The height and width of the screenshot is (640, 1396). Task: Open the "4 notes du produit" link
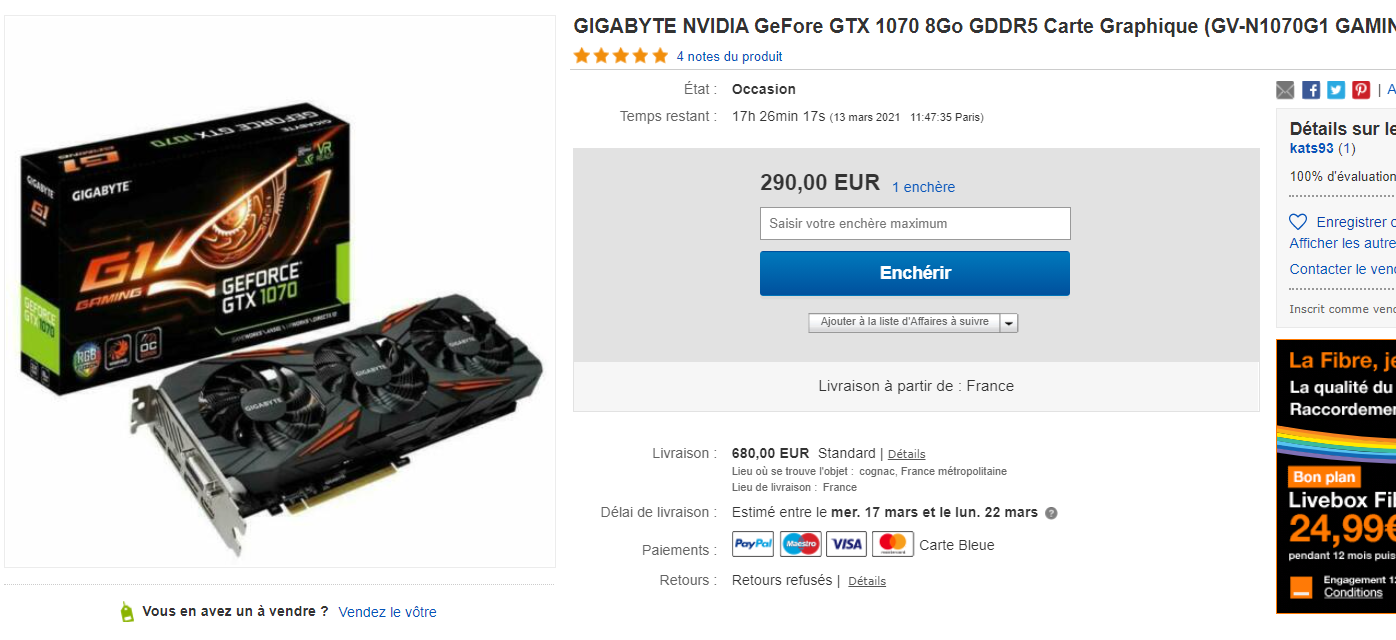point(729,57)
